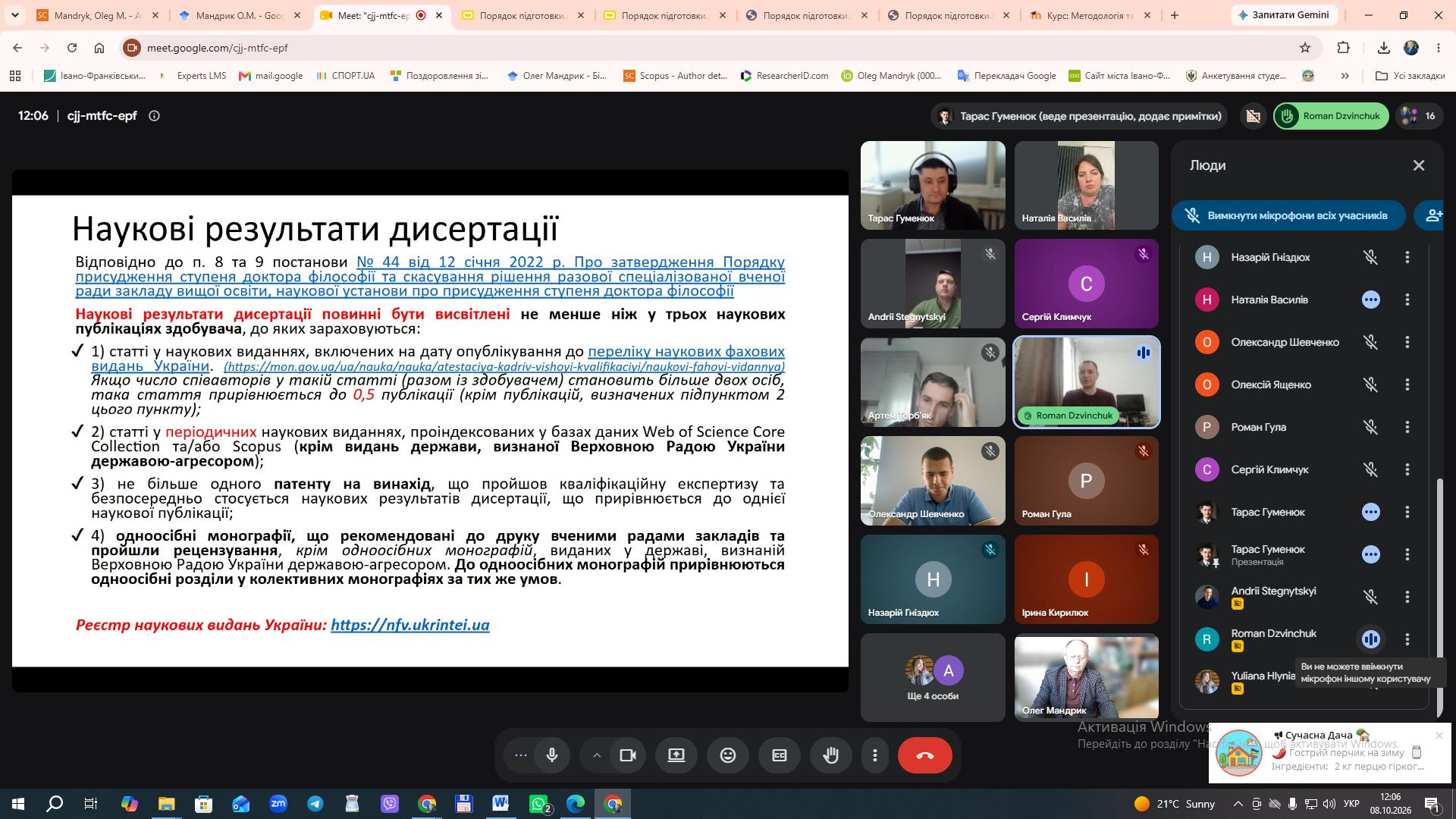Open more actions for Roman Dzvinchuk
The height and width of the screenshot is (819, 1456).
[x=1407, y=639]
